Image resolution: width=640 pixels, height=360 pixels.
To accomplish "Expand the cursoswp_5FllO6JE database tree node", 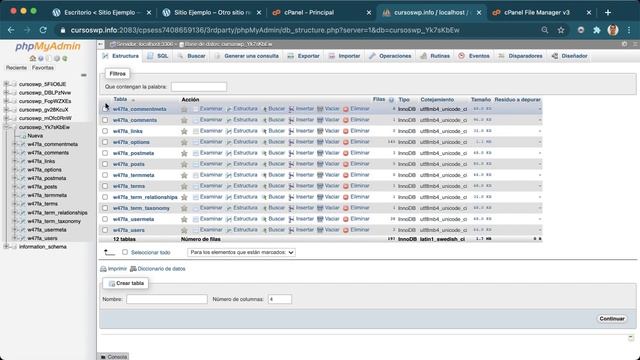I will [x=6, y=84].
